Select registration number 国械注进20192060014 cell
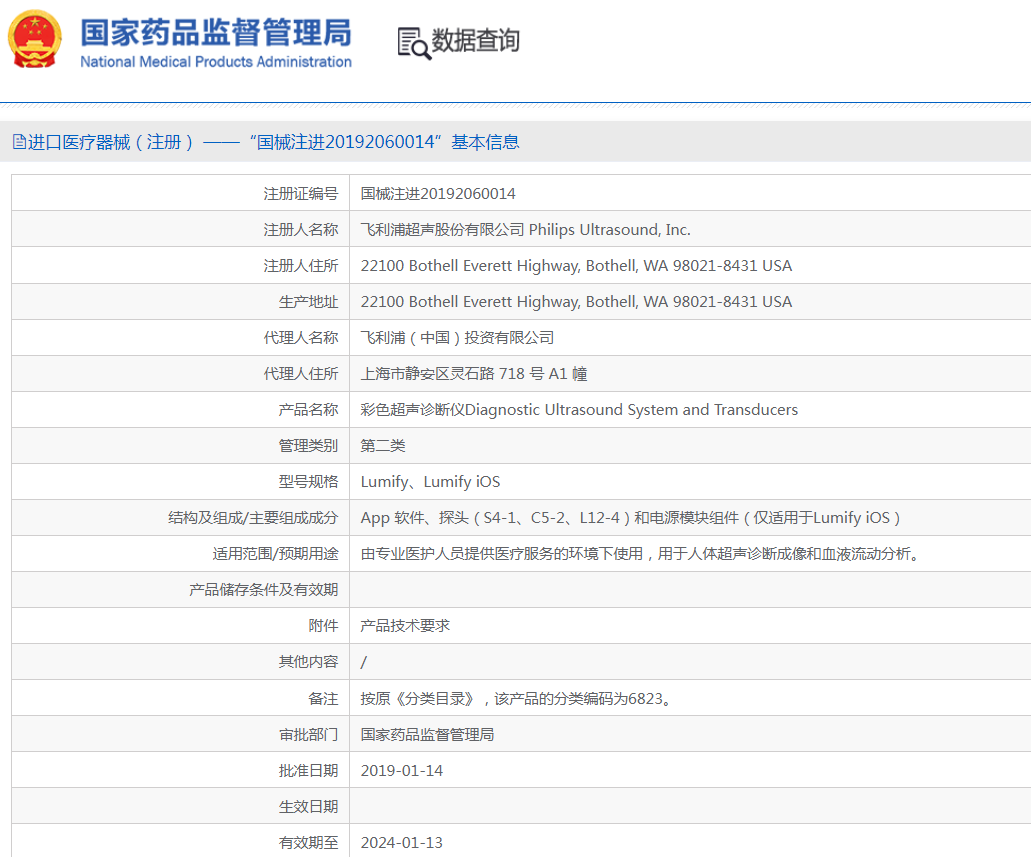 (x=438, y=194)
